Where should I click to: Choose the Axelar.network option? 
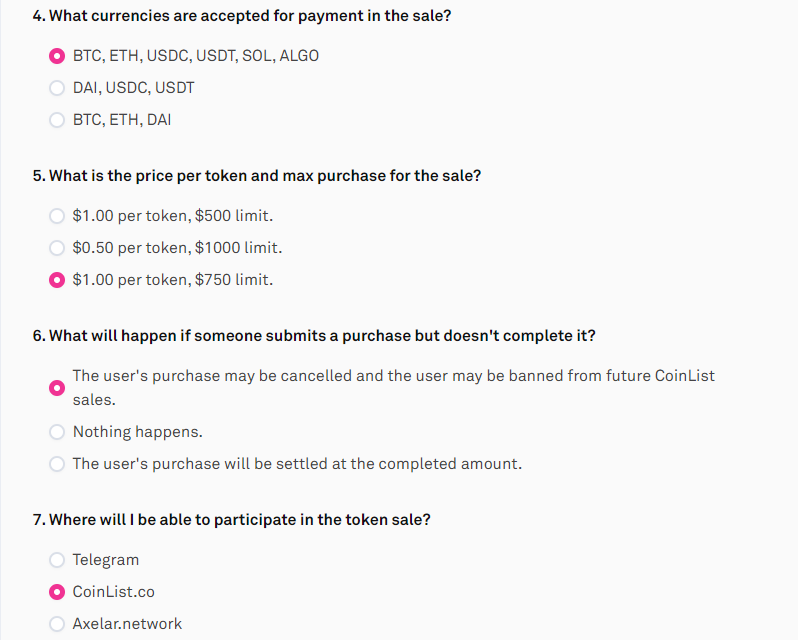tap(56, 624)
